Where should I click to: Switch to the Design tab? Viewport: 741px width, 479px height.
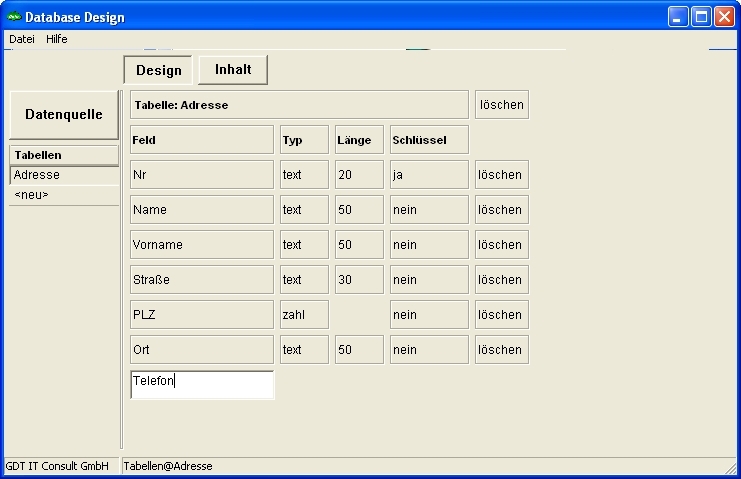click(158, 70)
